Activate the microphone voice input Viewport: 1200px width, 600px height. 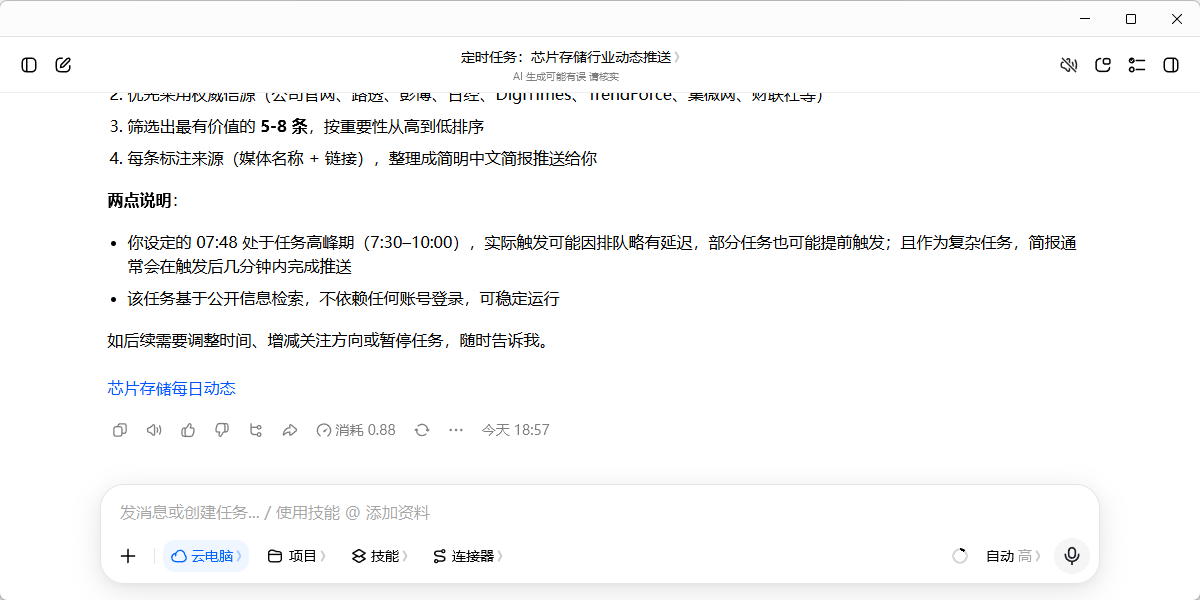(x=1072, y=556)
